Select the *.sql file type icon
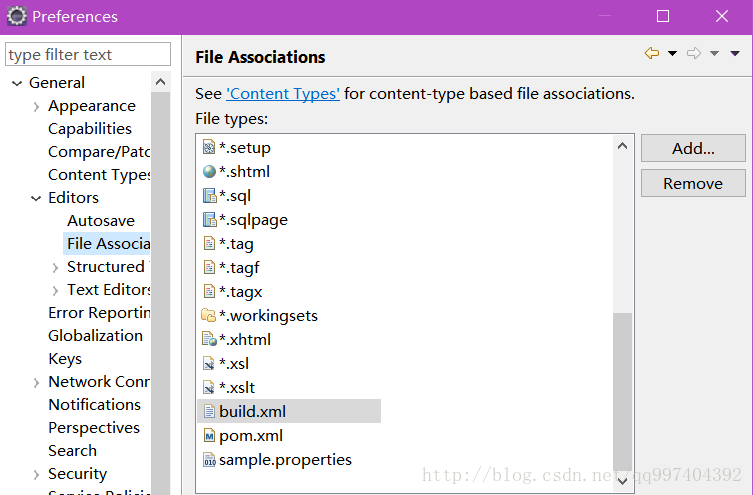This screenshot has height=495, width=753. (x=209, y=195)
